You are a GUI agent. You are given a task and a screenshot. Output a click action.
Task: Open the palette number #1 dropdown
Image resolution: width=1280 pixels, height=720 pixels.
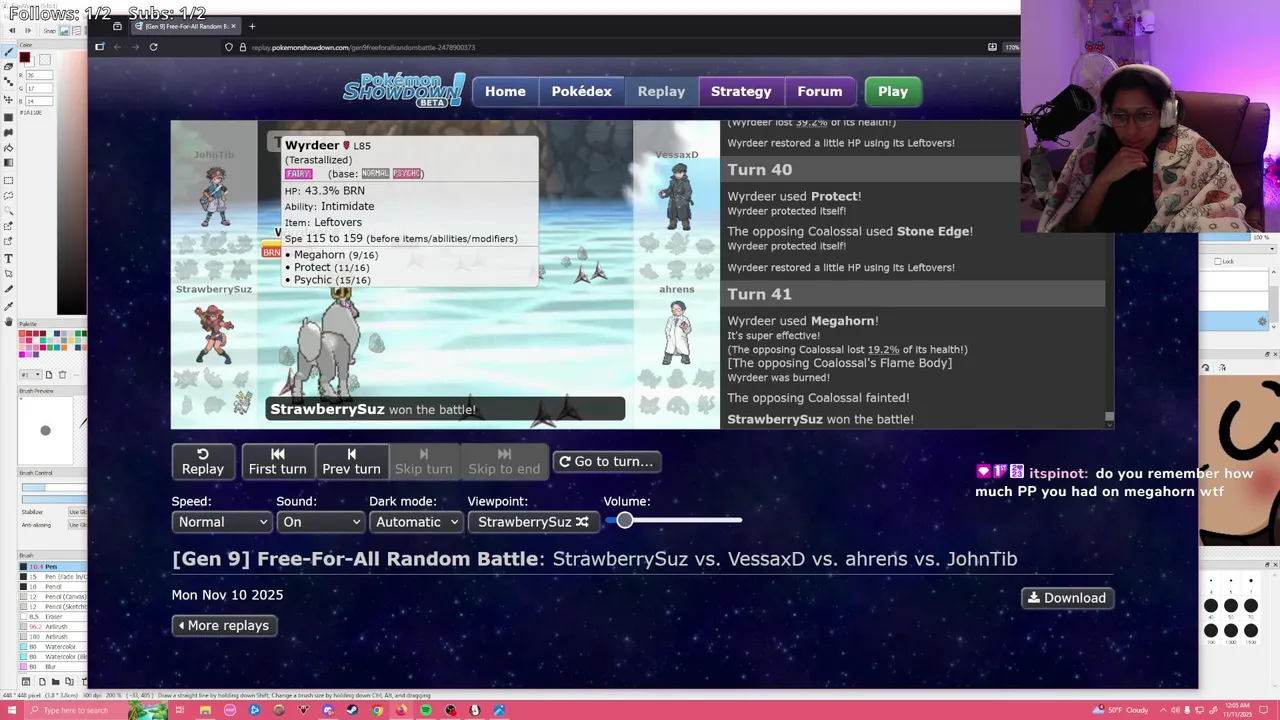pyautogui.click(x=31, y=375)
